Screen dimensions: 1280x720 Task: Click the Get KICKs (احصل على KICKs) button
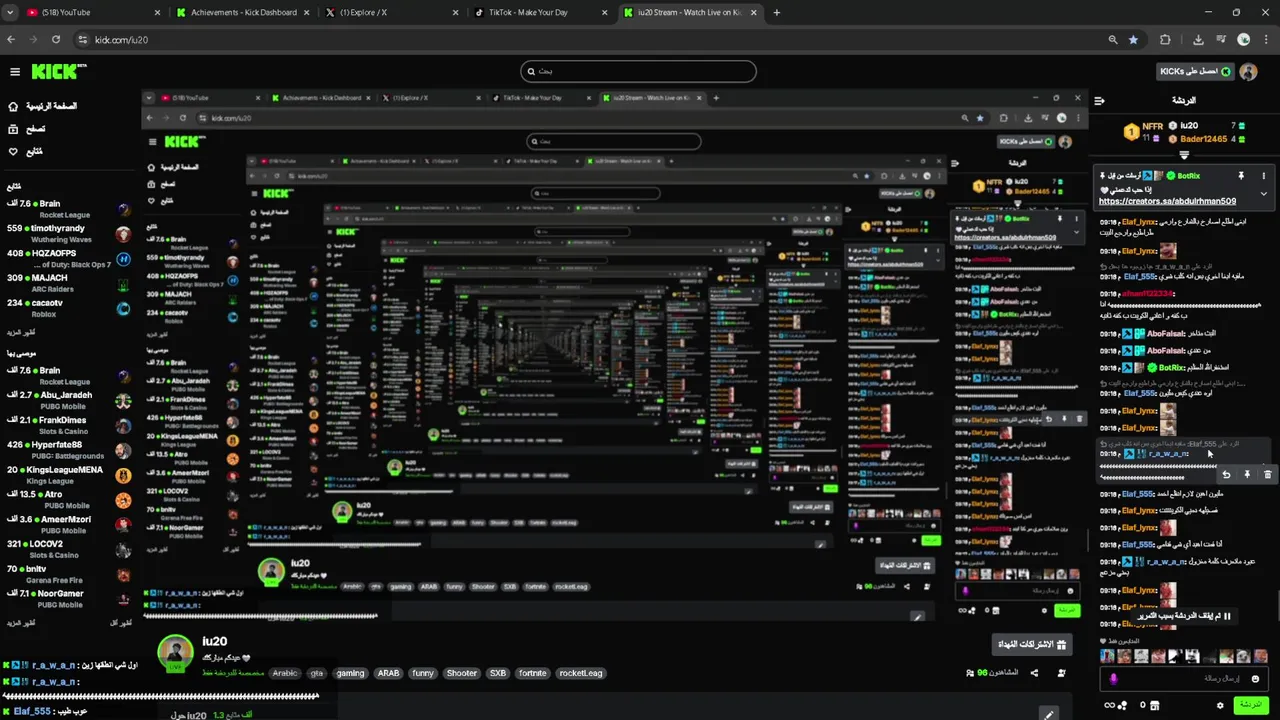[x=1194, y=72]
